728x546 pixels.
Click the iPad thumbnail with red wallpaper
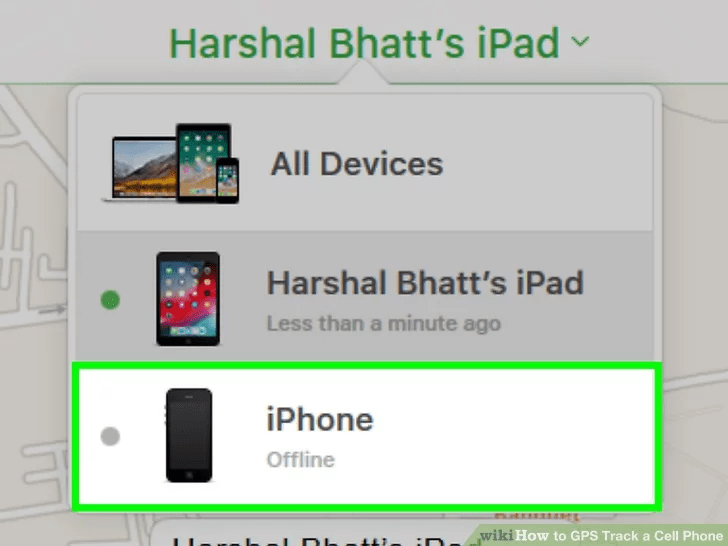[x=188, y=299]
